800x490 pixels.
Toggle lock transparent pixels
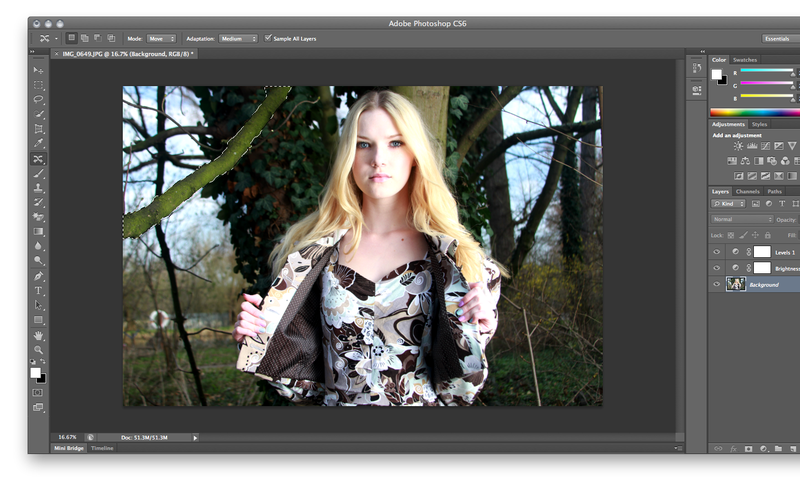[731, 235]
